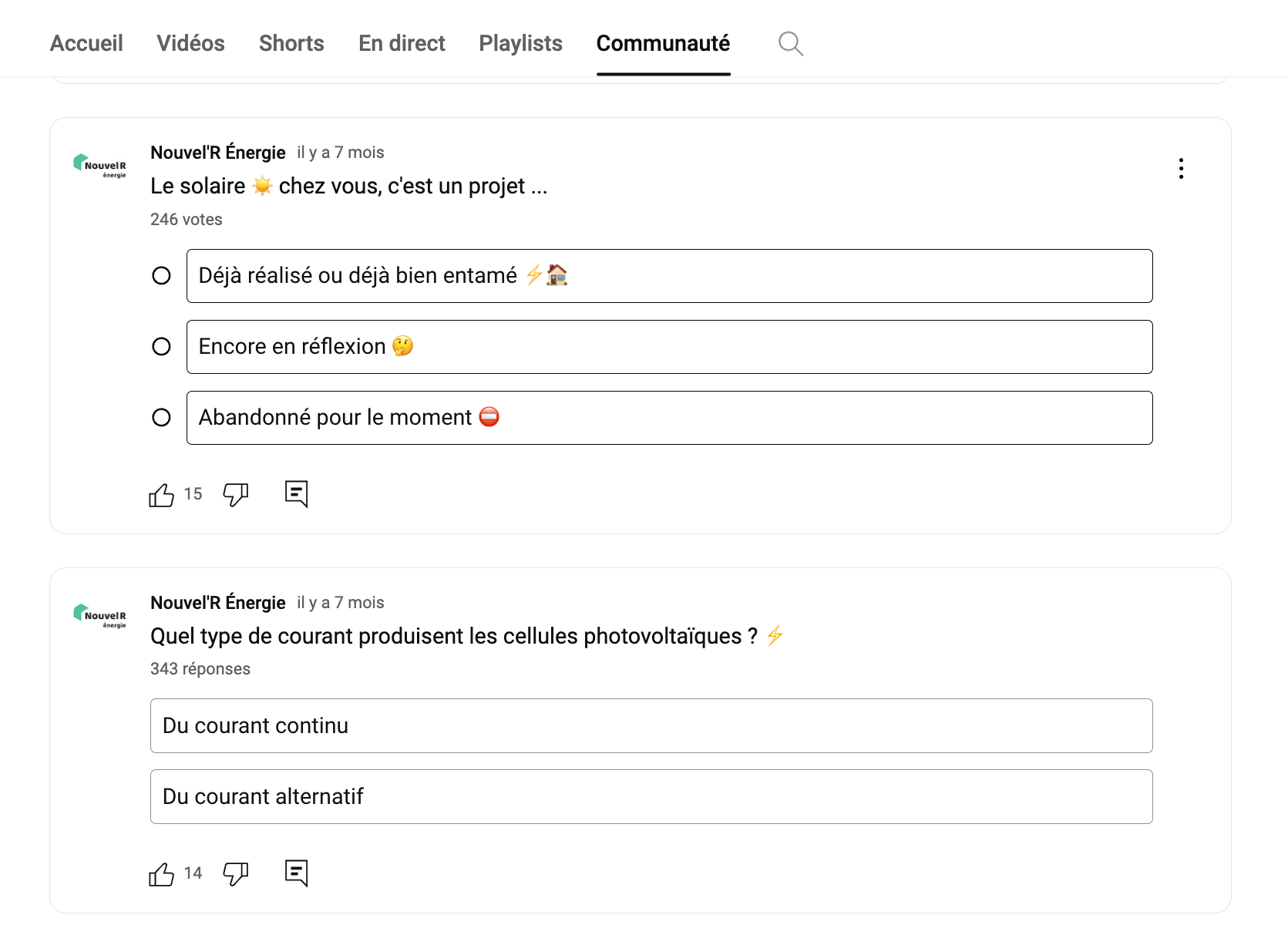1288x925 pixels.
Task: Choose the "Du courant alternatif" quiz answer
Action: point(651,797)
